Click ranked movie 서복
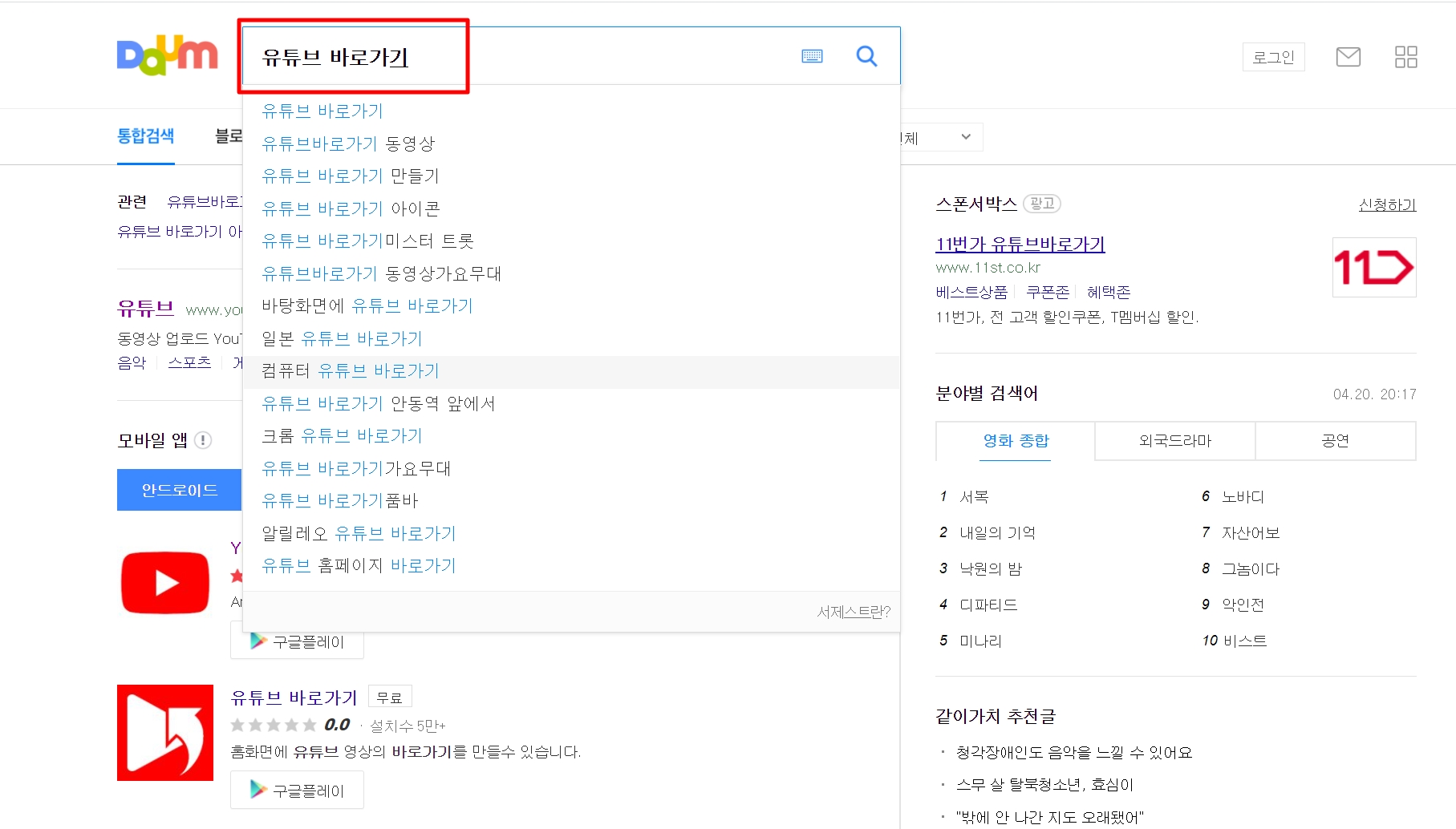 pyautogui.click(x=974, y=497)
